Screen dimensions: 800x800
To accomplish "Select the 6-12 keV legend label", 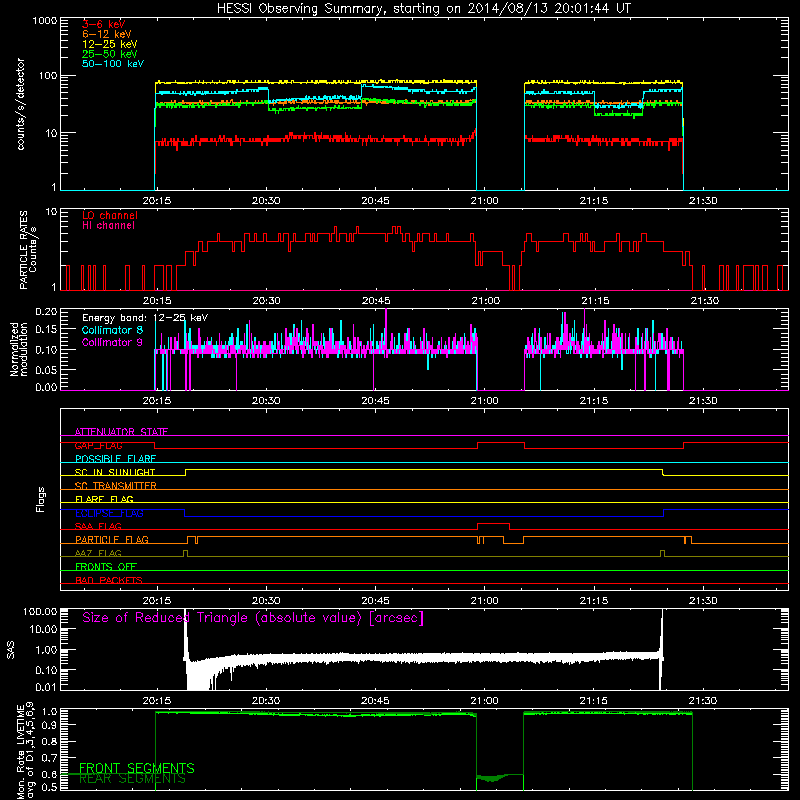I will tap(106, 34).
